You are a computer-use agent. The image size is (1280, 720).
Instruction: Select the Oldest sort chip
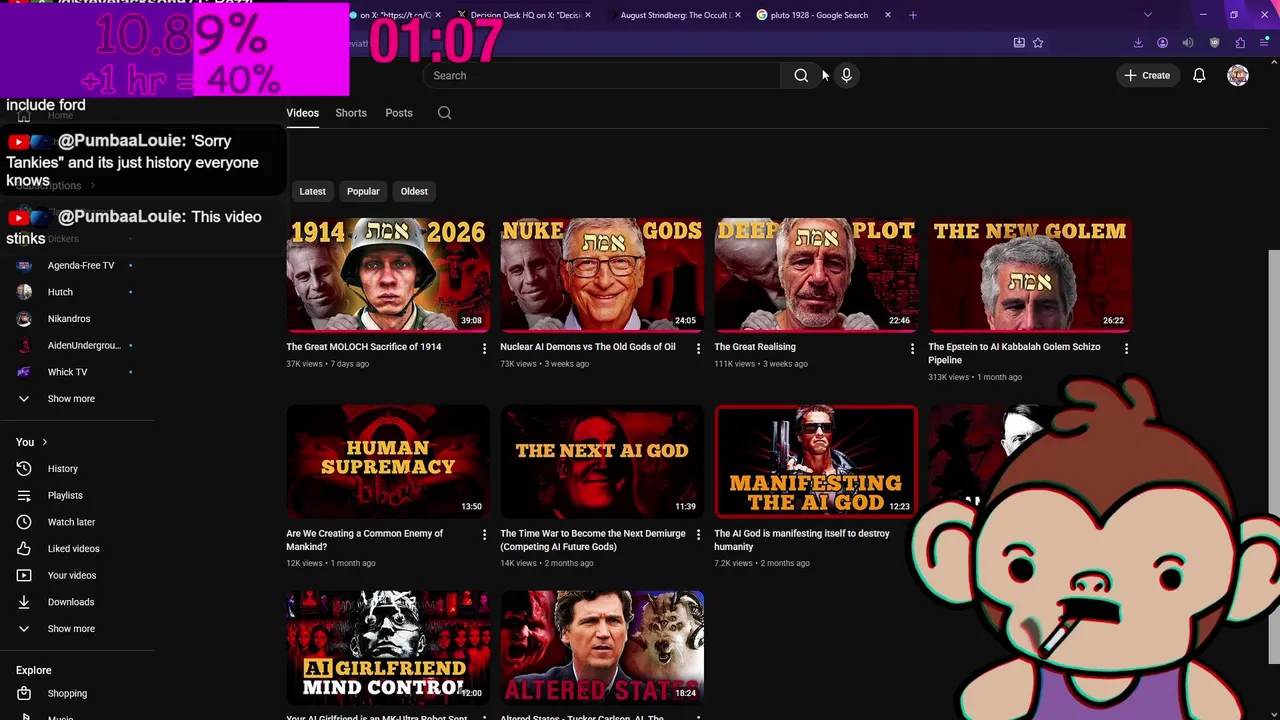tap(414, 191)
